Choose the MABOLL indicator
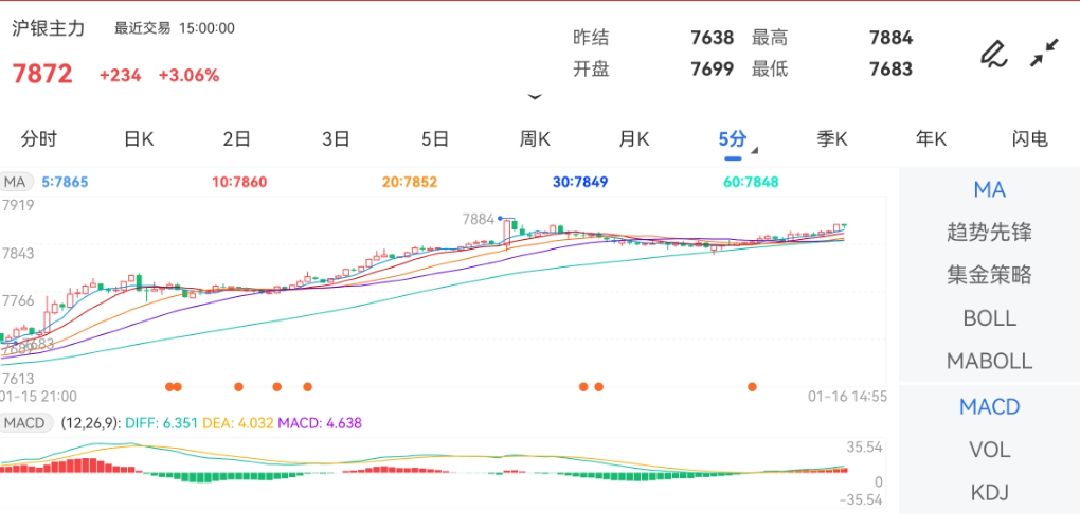The image size is (1080, 514). (989, 361)
